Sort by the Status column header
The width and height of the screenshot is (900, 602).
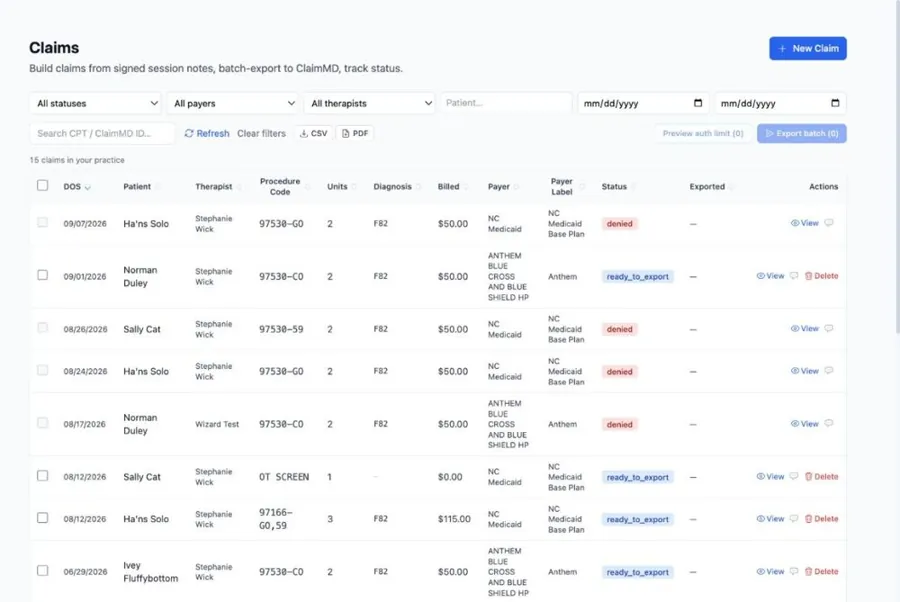tap(618, 187)
